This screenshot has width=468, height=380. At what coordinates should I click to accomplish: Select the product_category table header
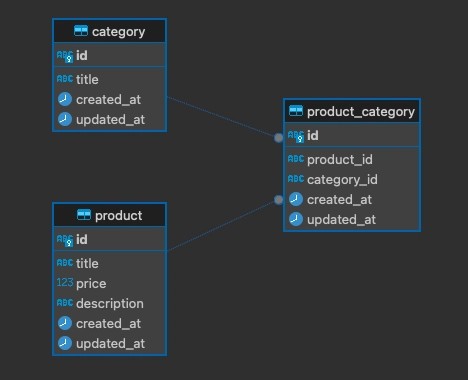(352, 111)
